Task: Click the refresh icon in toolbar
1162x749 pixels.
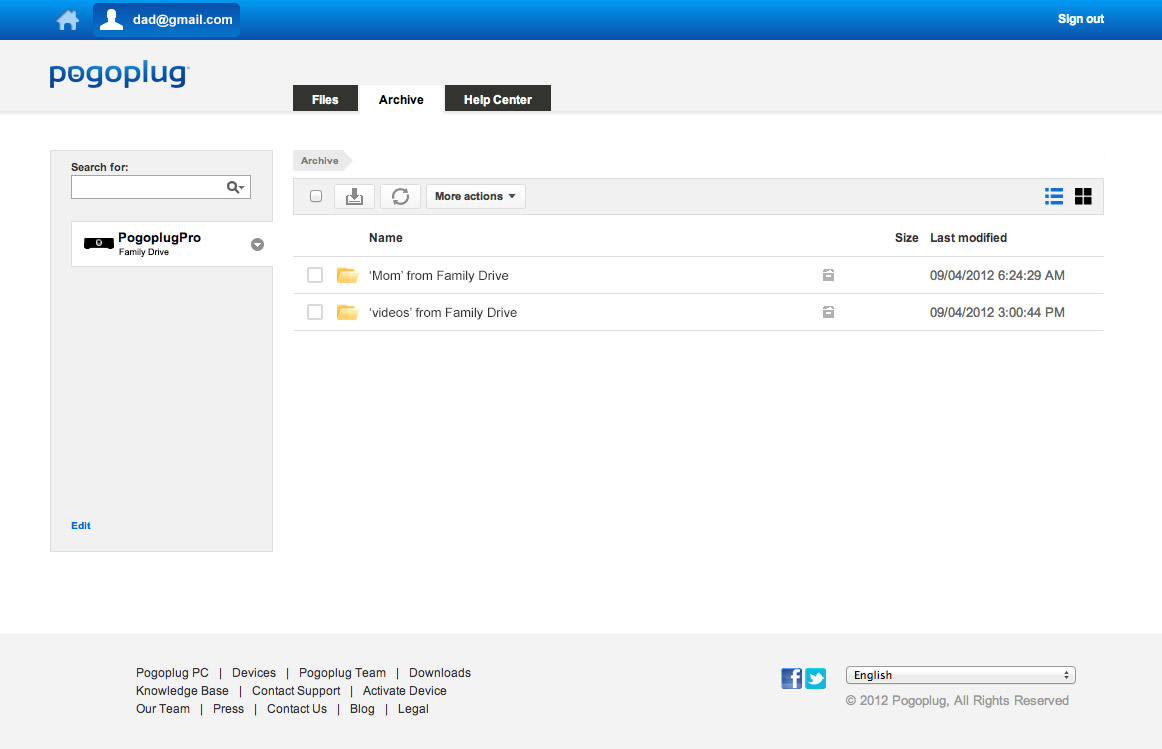Action: 400,197
